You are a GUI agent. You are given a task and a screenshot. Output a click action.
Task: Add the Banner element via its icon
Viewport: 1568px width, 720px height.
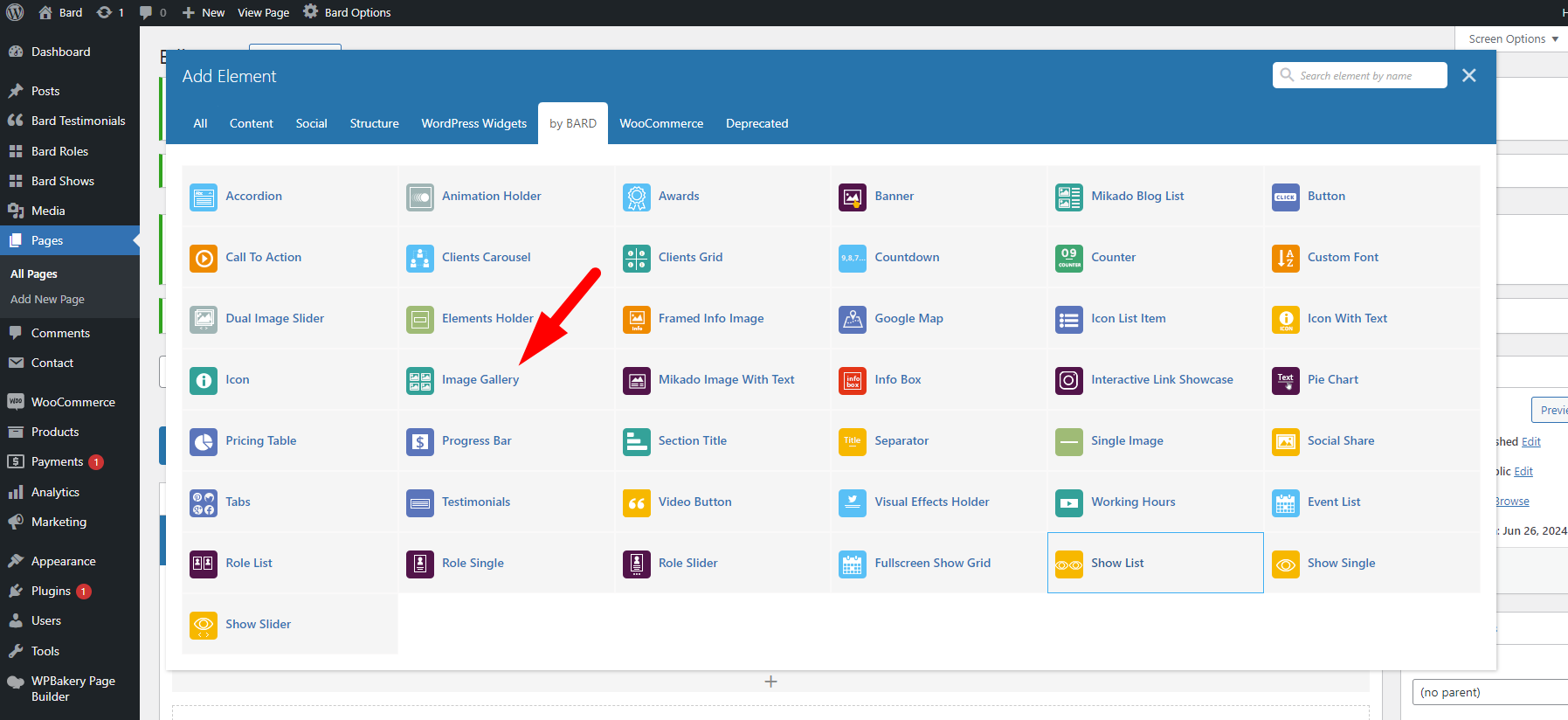[853, 197]
